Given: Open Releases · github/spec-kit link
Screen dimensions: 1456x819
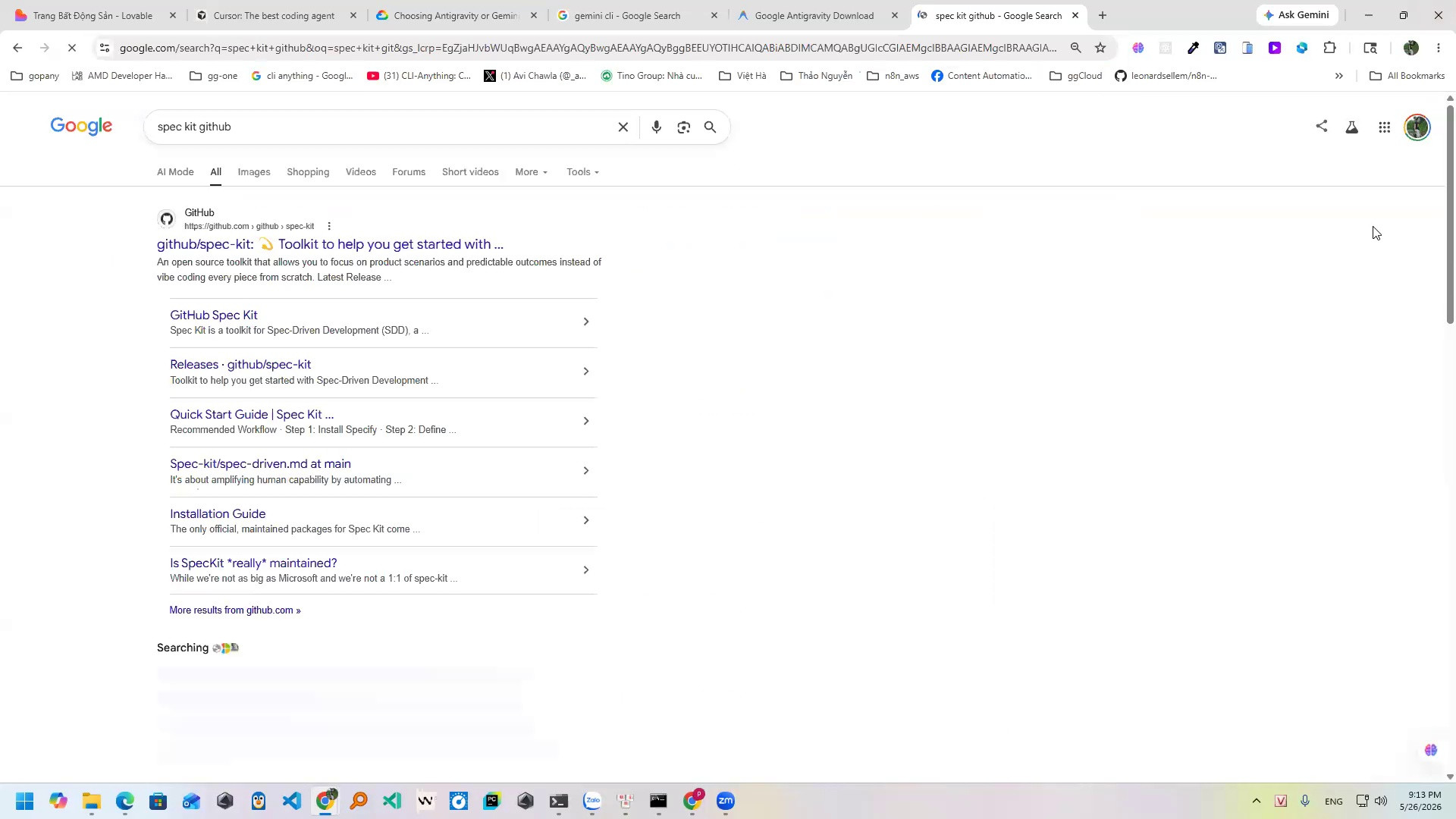Looking at the screenshot, I should click(240, 365).
